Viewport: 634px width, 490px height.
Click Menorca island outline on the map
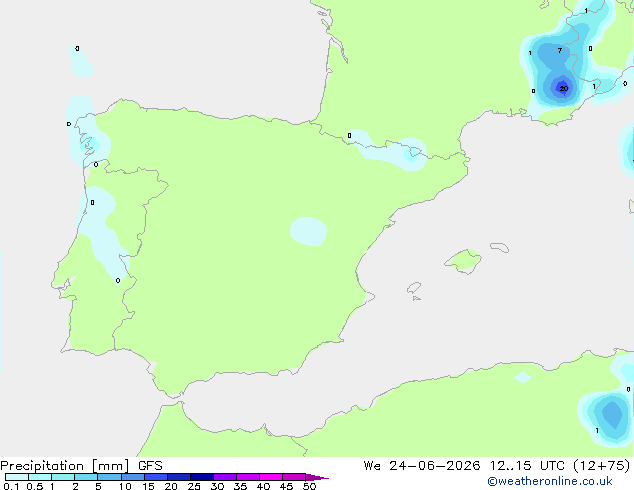(499, 247)
